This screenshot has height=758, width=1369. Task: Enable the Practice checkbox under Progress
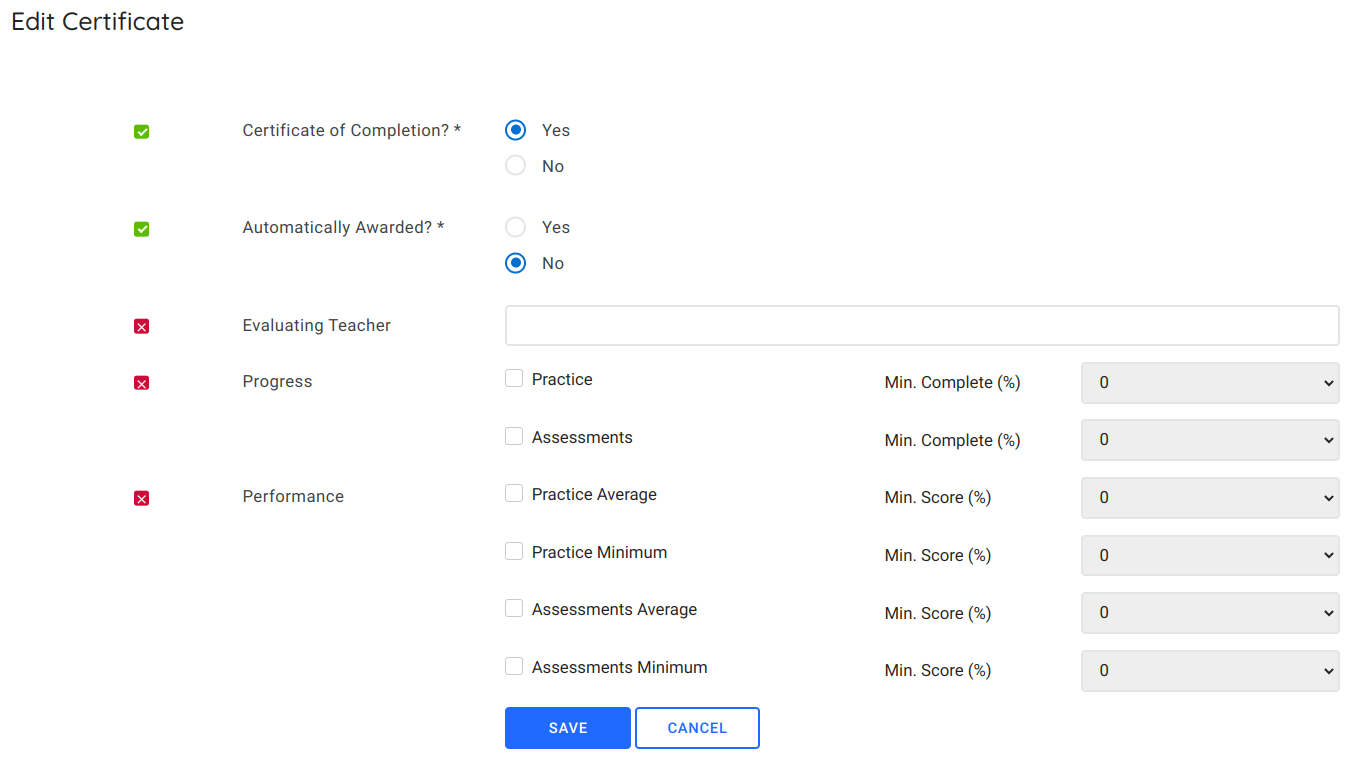(x=513, y=377)
